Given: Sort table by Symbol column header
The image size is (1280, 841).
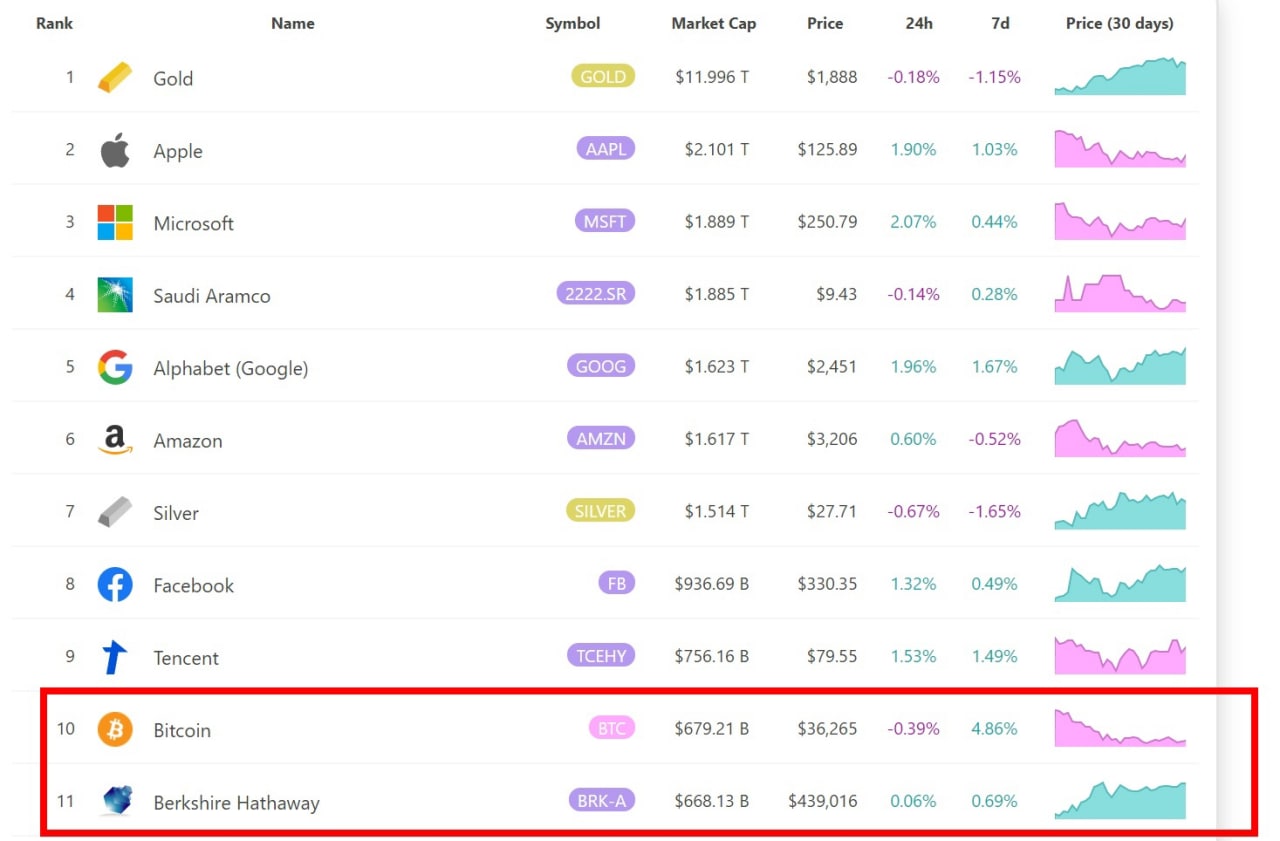Looking at the screenshot, I should click(573, 23).
